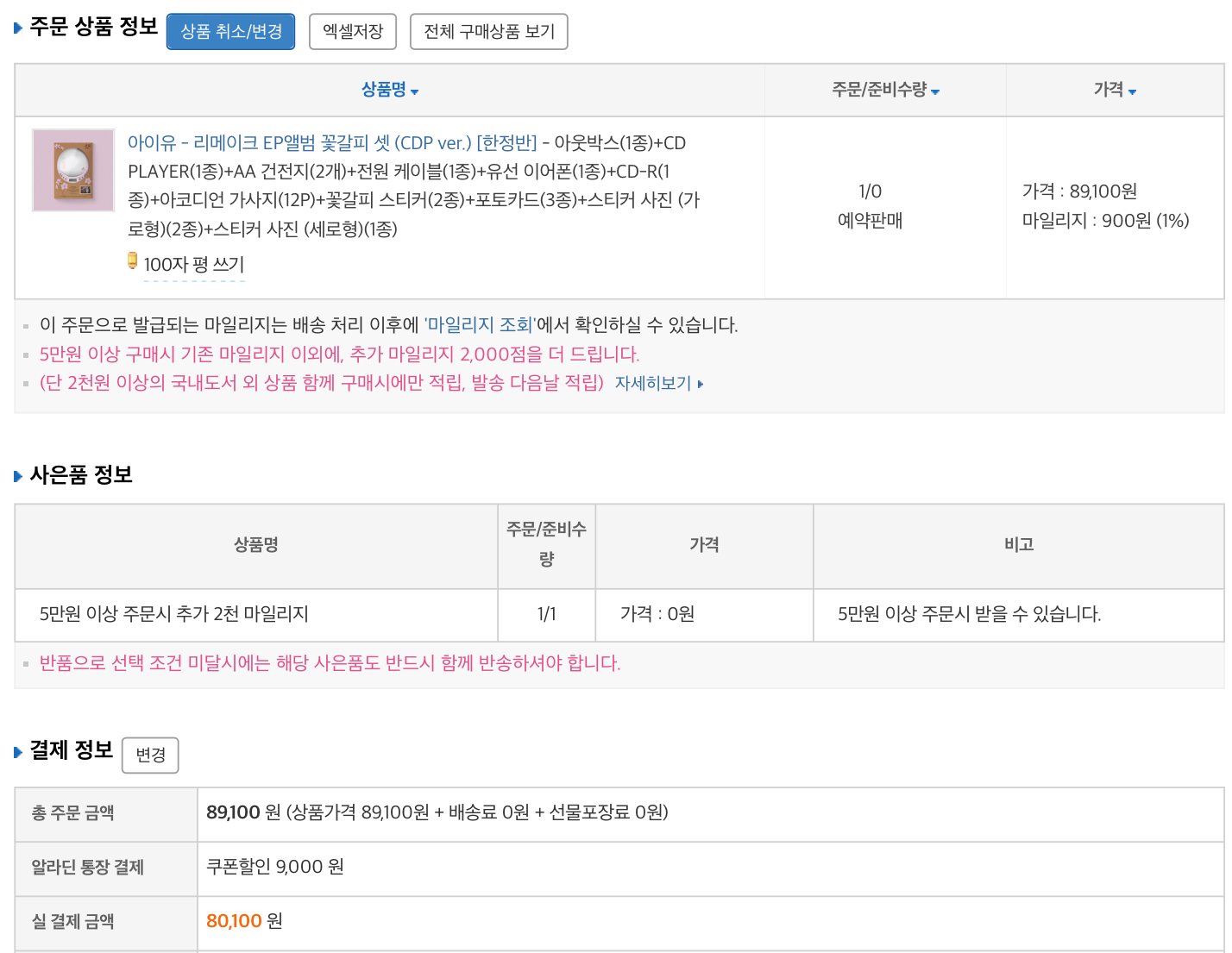Follow the 자세히보기 link
Image resolution: width=1232 pixels, height=953 pixels.
(653, 384)
